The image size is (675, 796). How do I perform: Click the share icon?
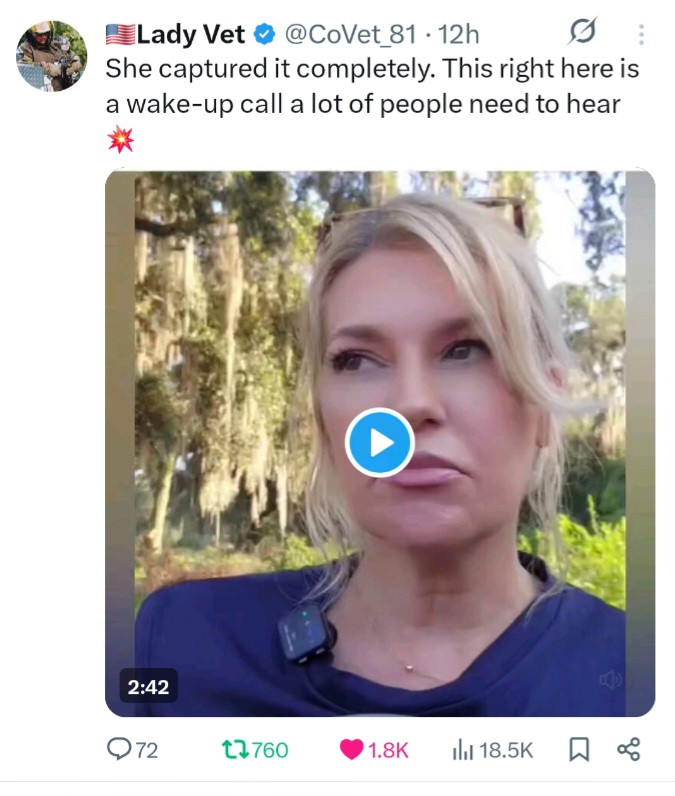(629, 749)
